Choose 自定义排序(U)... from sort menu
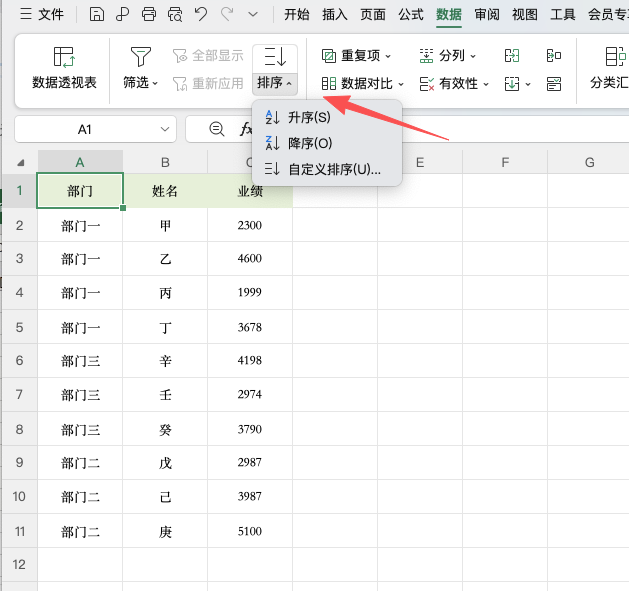The image size is (629, 591). pyautogui.click(x=327, y=169)
